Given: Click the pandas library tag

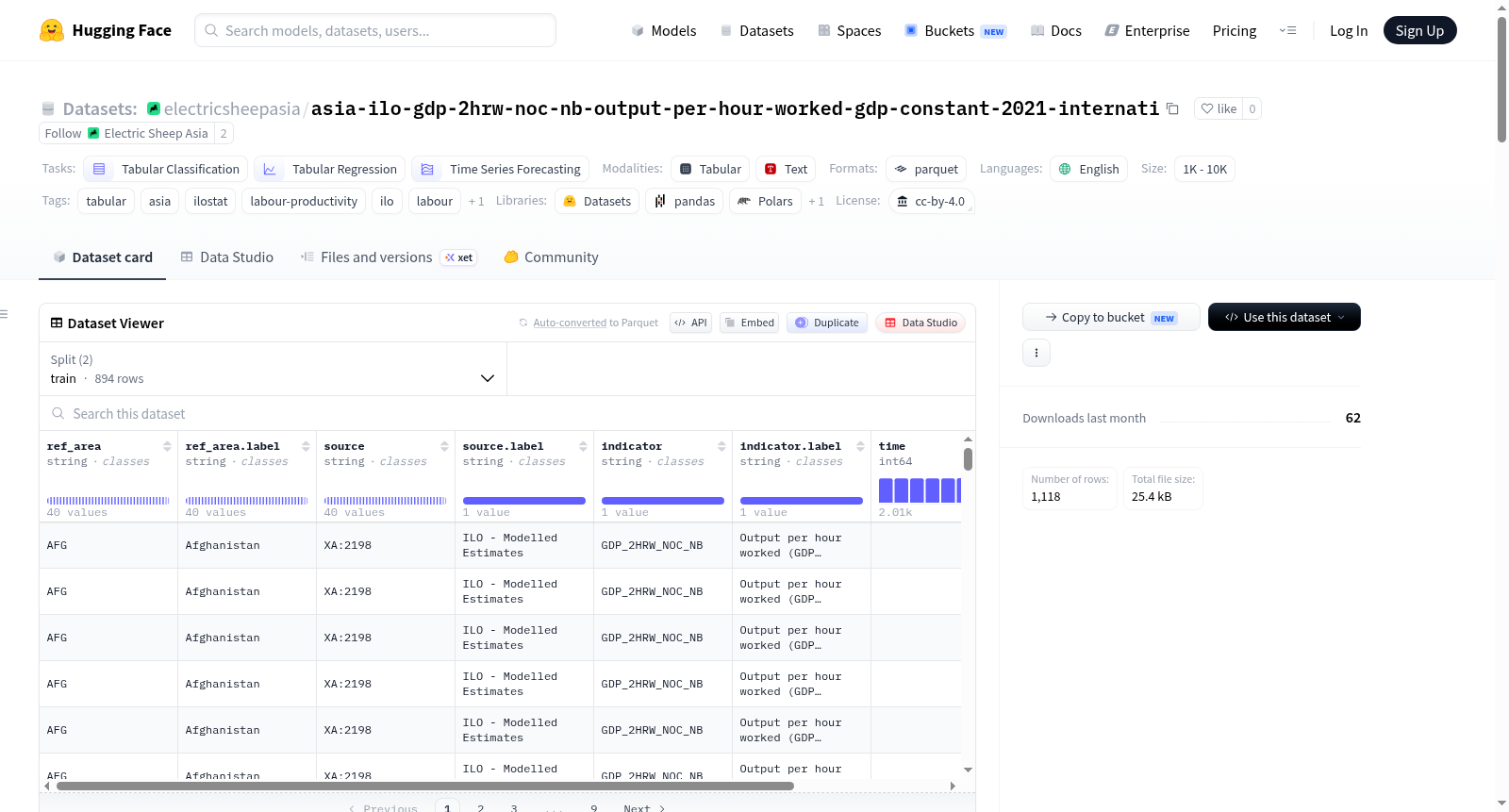Looking at the screenshot, I should pos(685,201).
